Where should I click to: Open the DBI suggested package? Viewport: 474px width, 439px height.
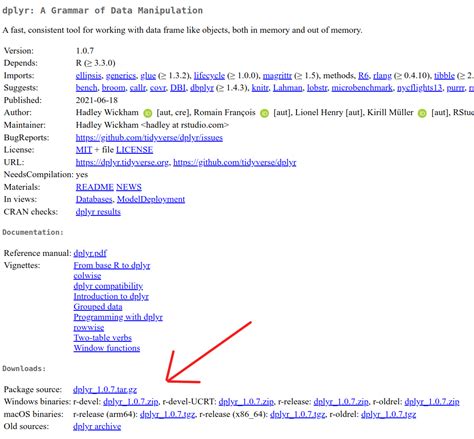[x=178, y=88]
